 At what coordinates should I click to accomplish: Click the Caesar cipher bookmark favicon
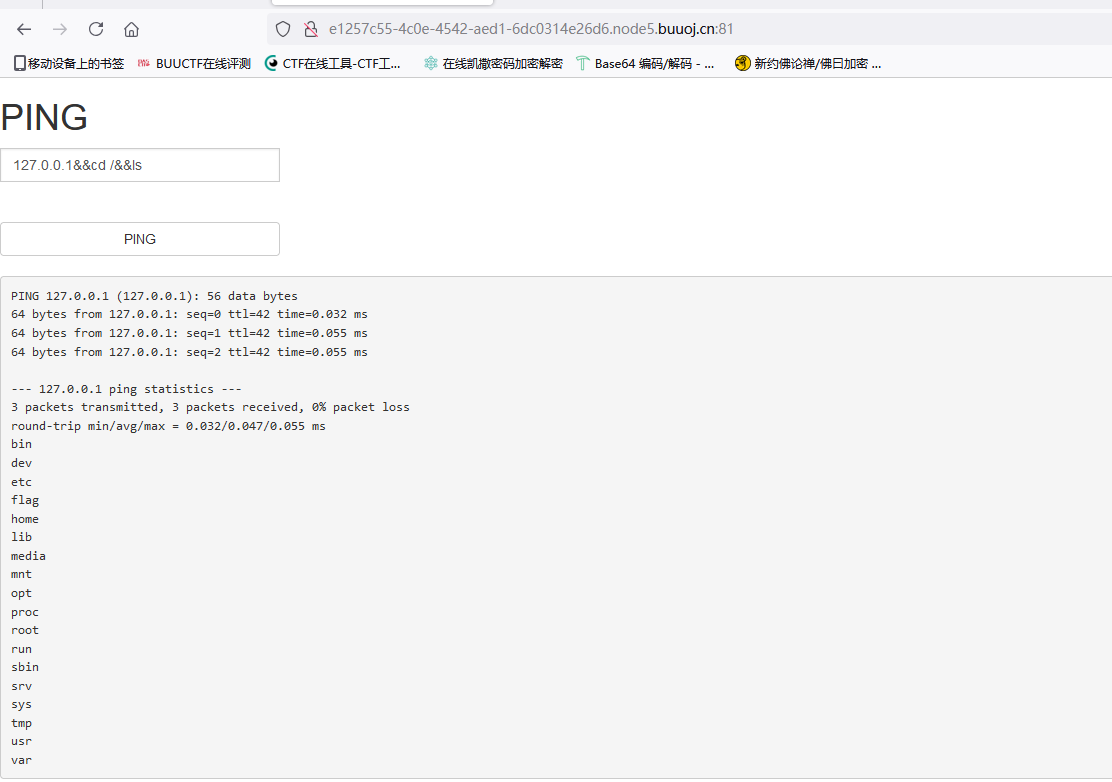430,64
